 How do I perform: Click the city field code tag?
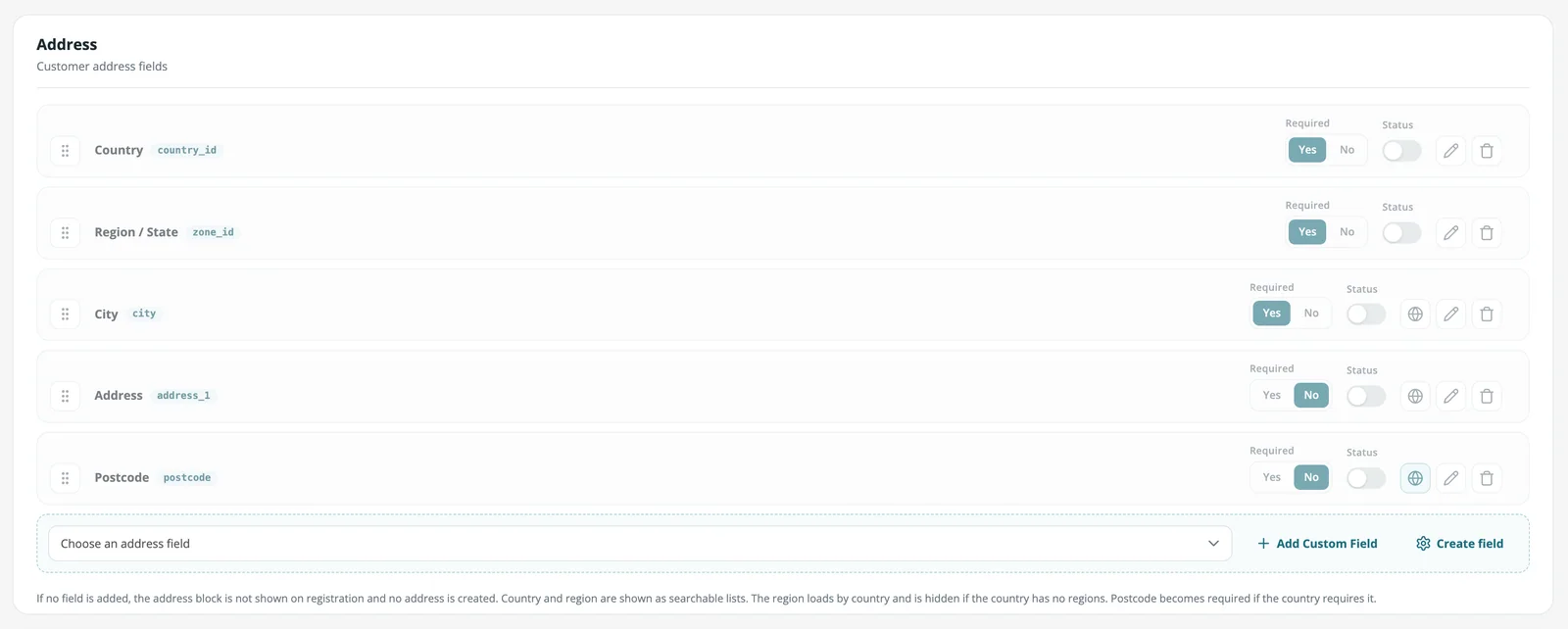coord(144,314)
